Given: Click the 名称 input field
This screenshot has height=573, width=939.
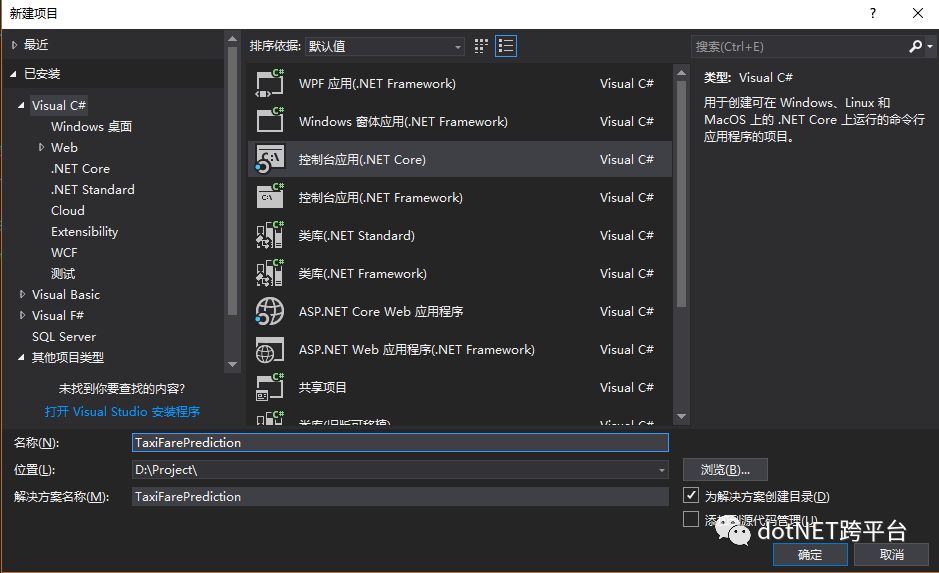Looking at the screenshot, I should [400, 442].
